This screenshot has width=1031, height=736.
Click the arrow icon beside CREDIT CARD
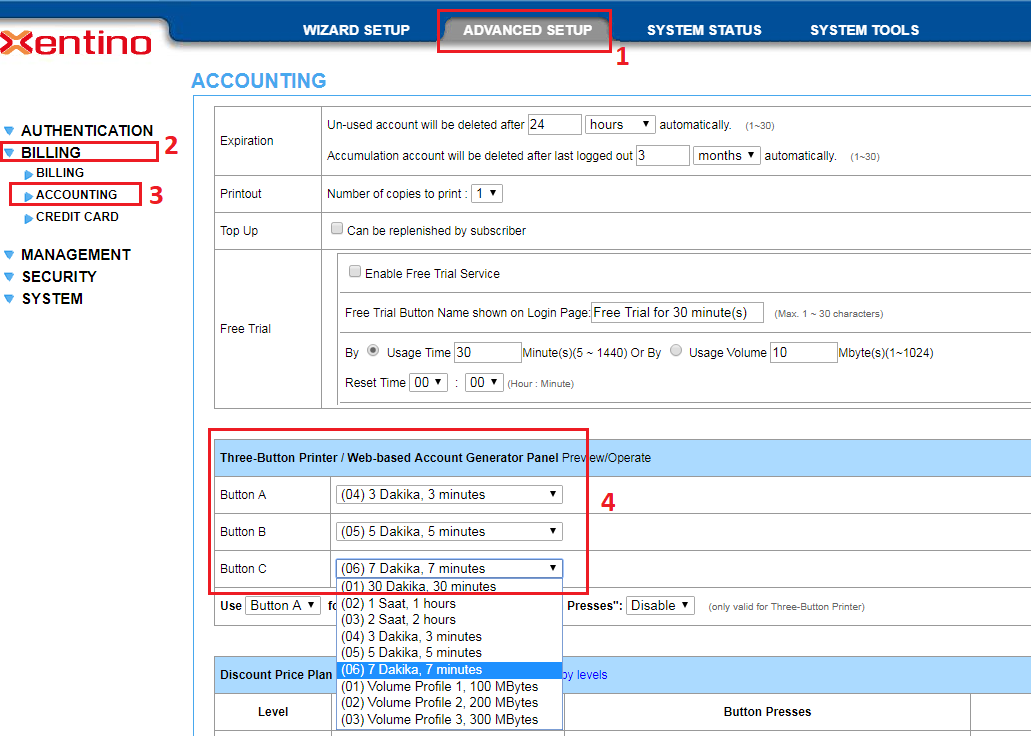[x=28, y=218]
